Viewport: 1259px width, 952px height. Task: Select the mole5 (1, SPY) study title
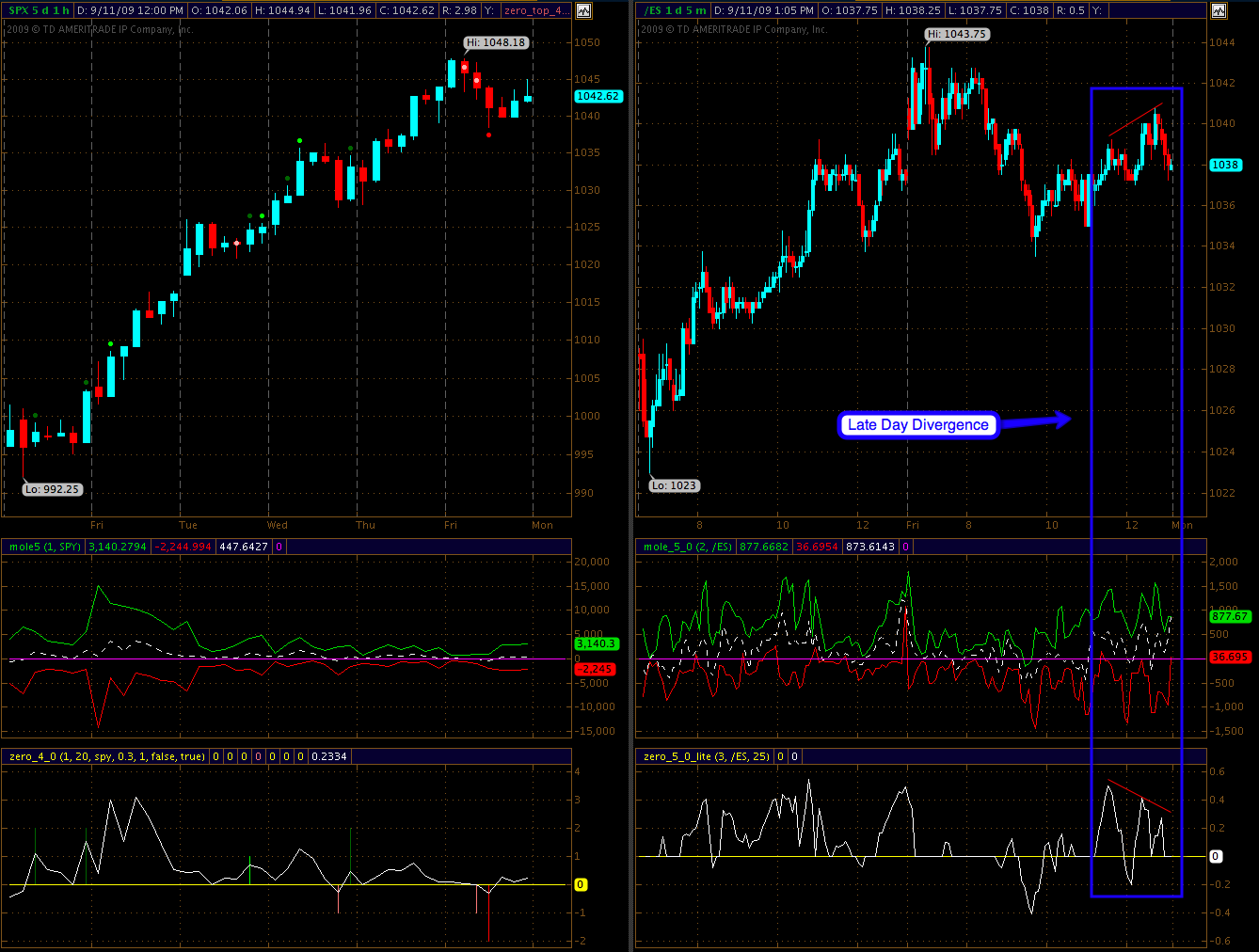(x=44, y=547)
